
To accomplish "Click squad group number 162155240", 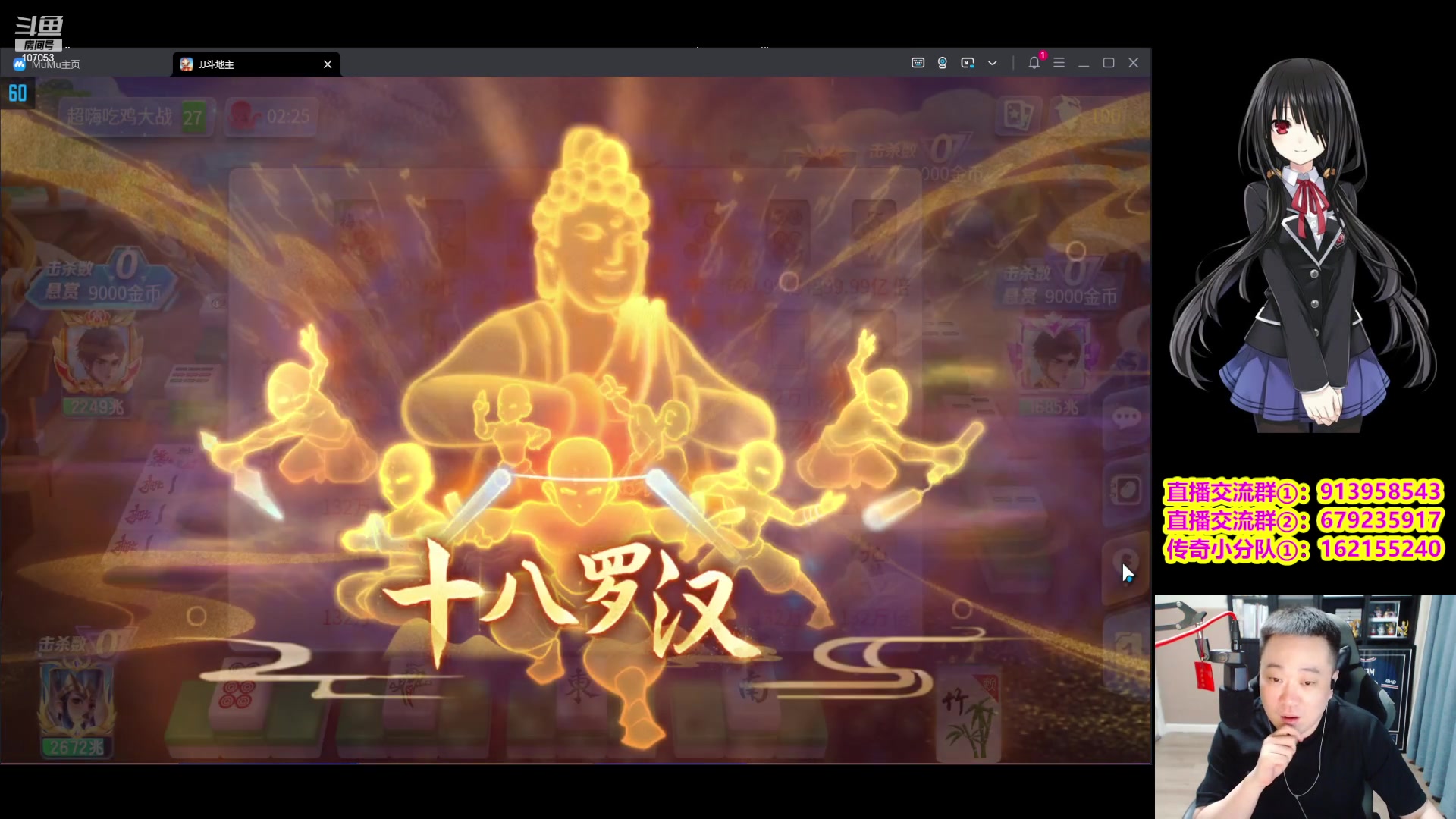I will coord(1379,548).
